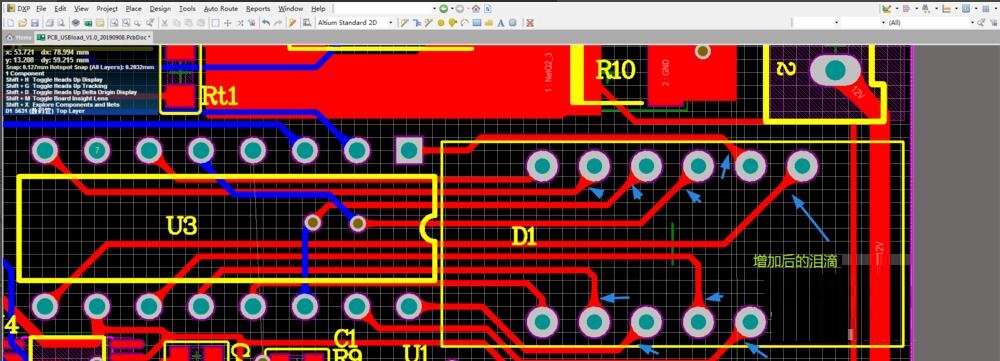Viewport: 1000px width, 361px height.
Task: Click the Open document folder icon
Action: [22, 23]
